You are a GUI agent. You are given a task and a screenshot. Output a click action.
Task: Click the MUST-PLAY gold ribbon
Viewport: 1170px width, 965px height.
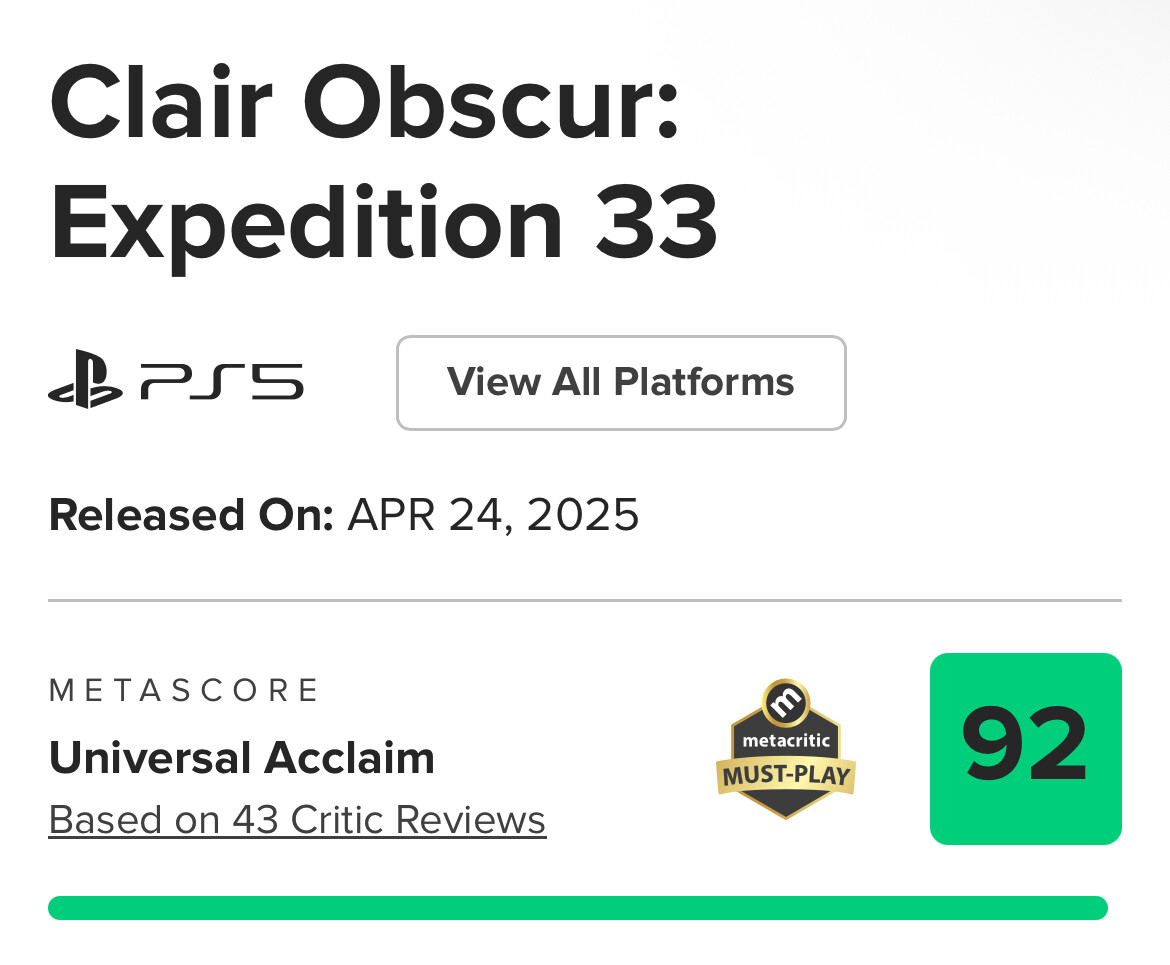[x=786, y=774]
